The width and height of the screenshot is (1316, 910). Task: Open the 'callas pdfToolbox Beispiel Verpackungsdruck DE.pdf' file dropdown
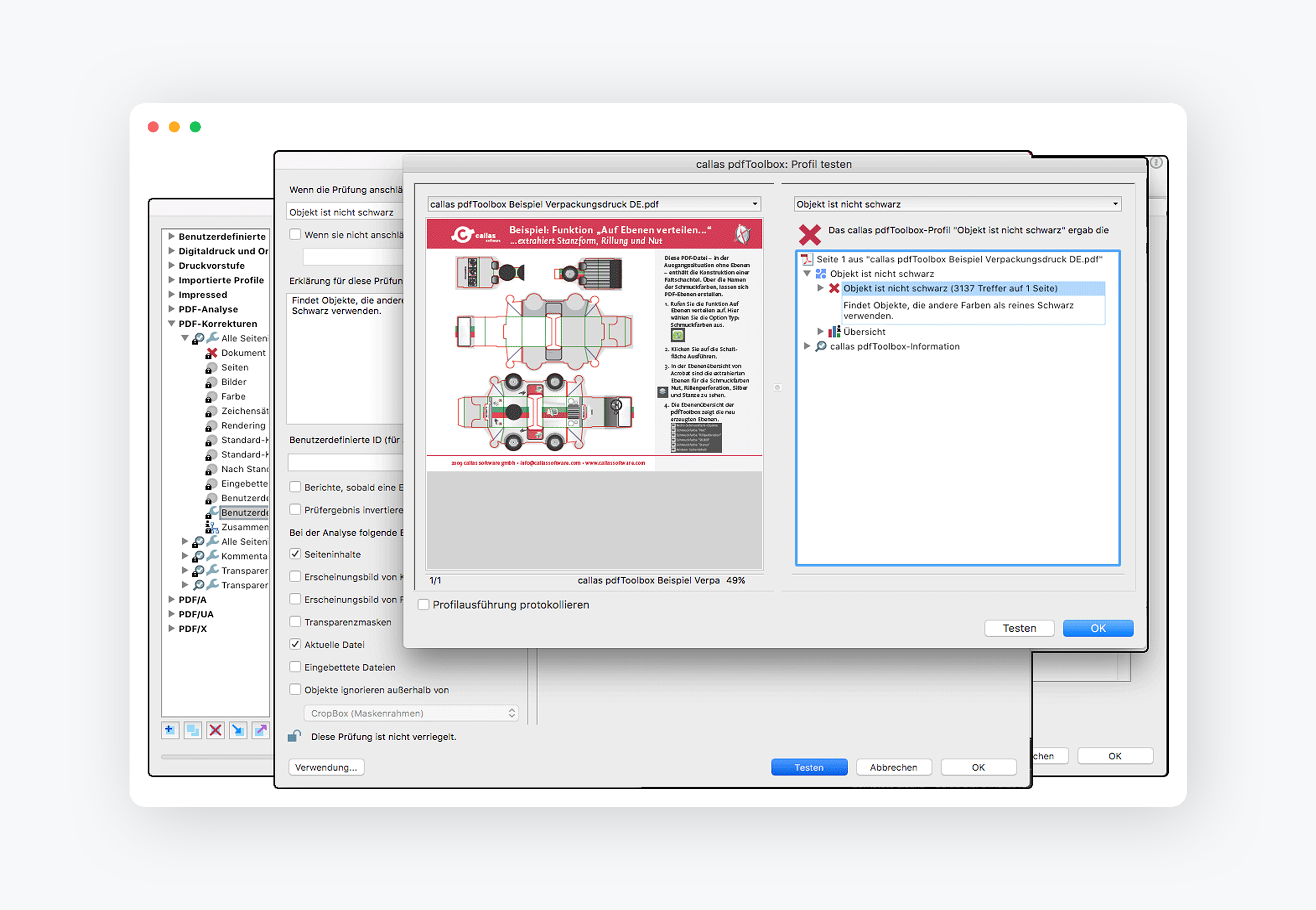(593, 203)
